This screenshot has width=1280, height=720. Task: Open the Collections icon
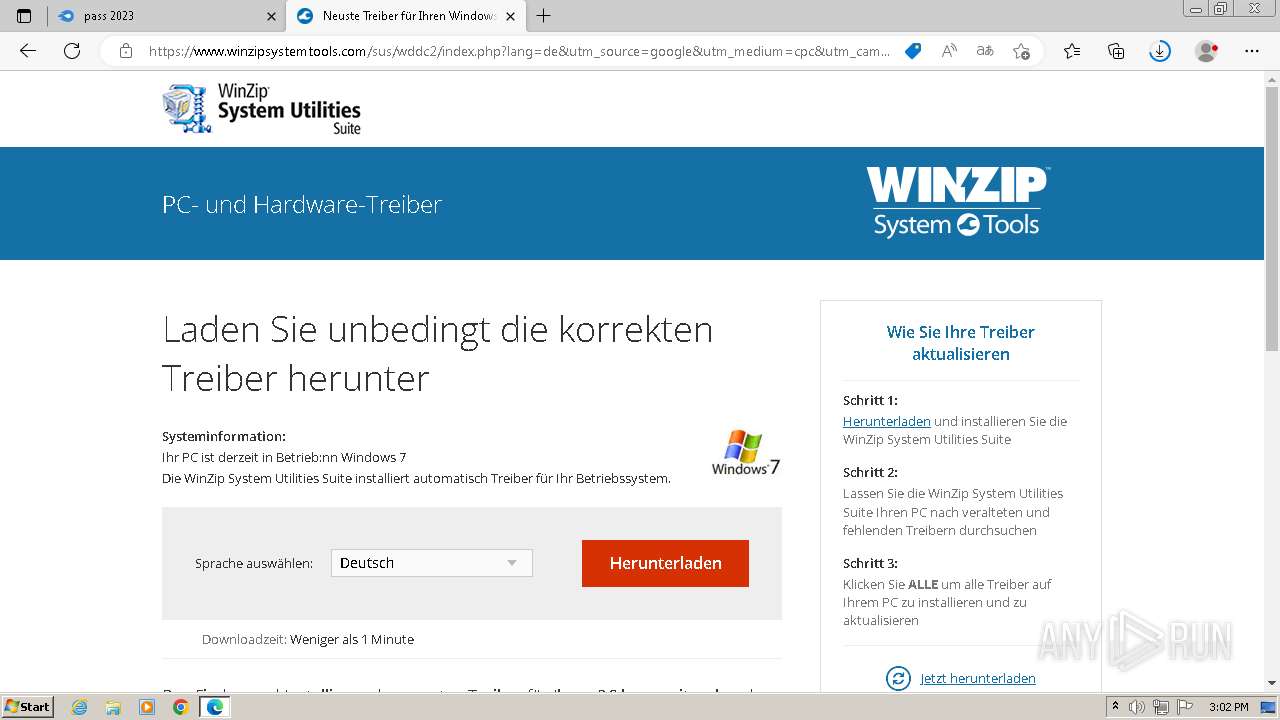pyautogui.click(x=1116, y=51)
